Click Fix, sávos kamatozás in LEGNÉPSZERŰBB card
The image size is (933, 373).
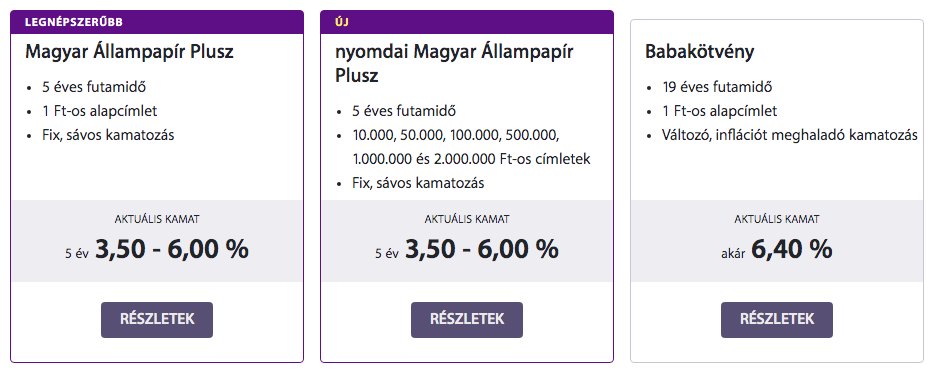[x=108, y=135]
